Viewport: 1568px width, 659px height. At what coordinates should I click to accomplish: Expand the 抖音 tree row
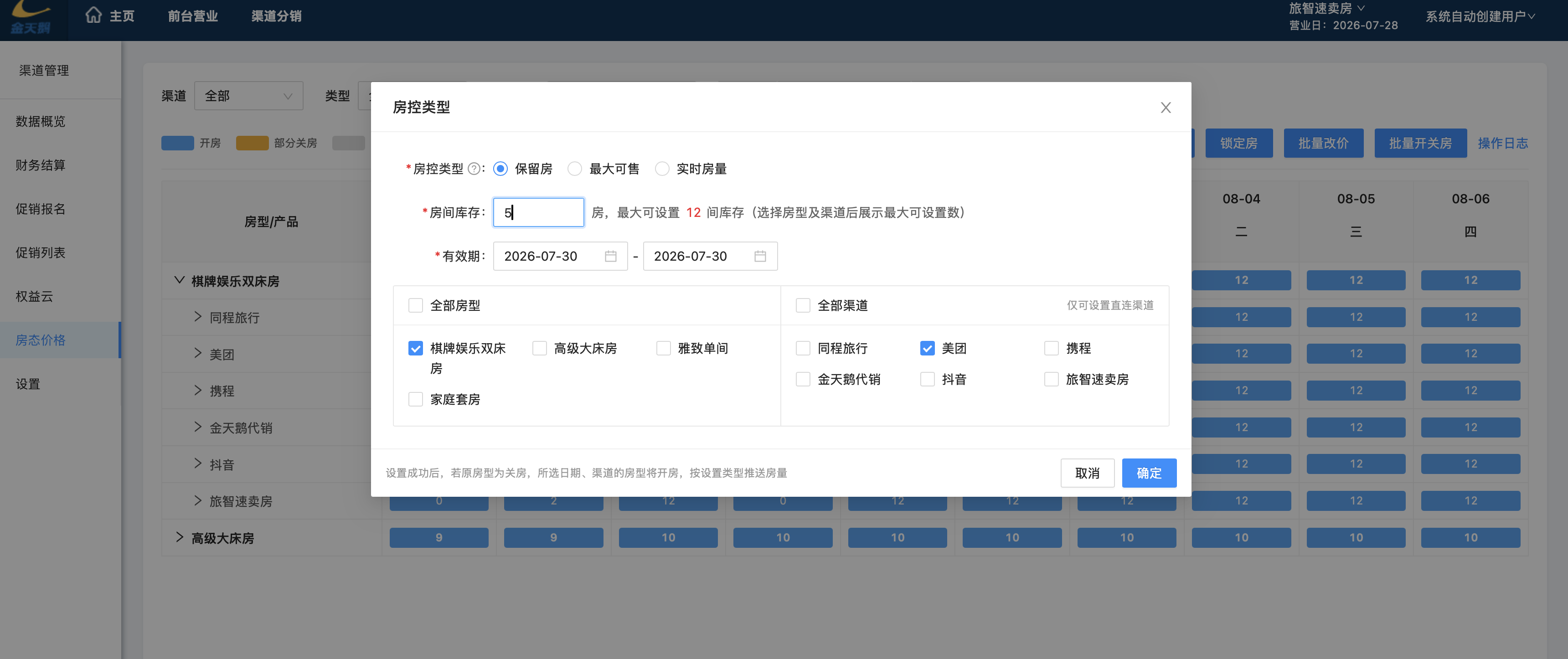(x=198, y=464)
